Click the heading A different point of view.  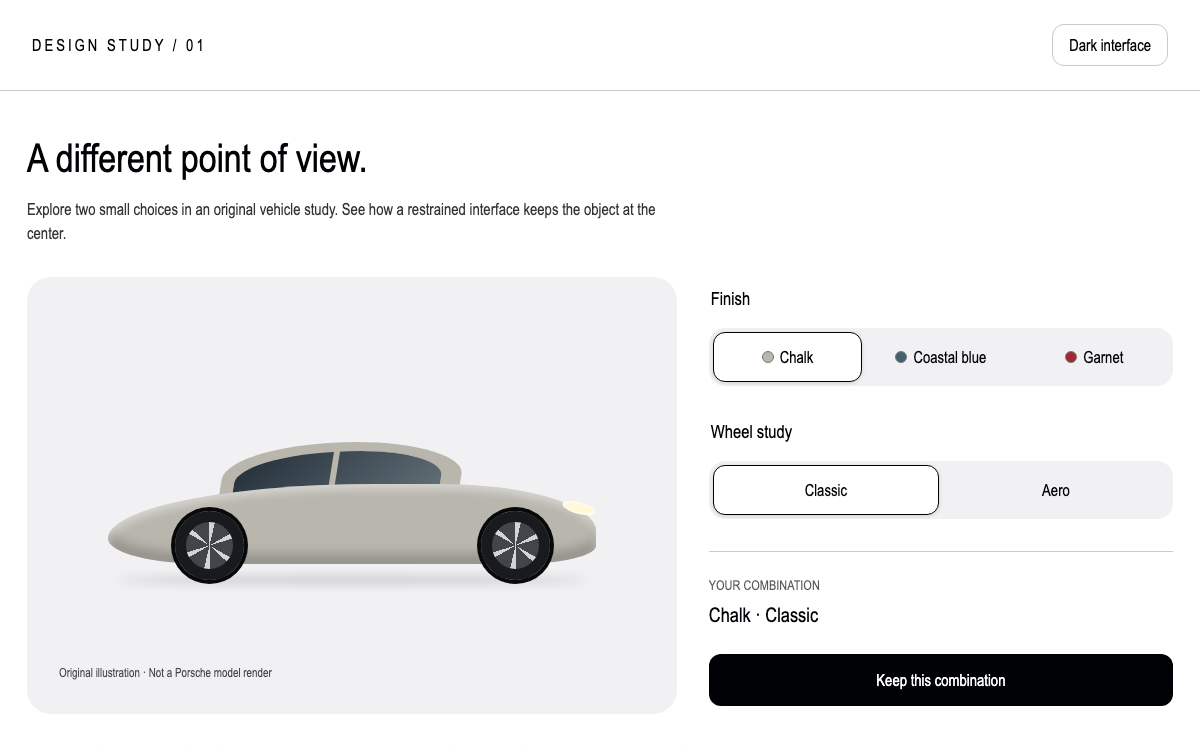(x=197, y=159)
